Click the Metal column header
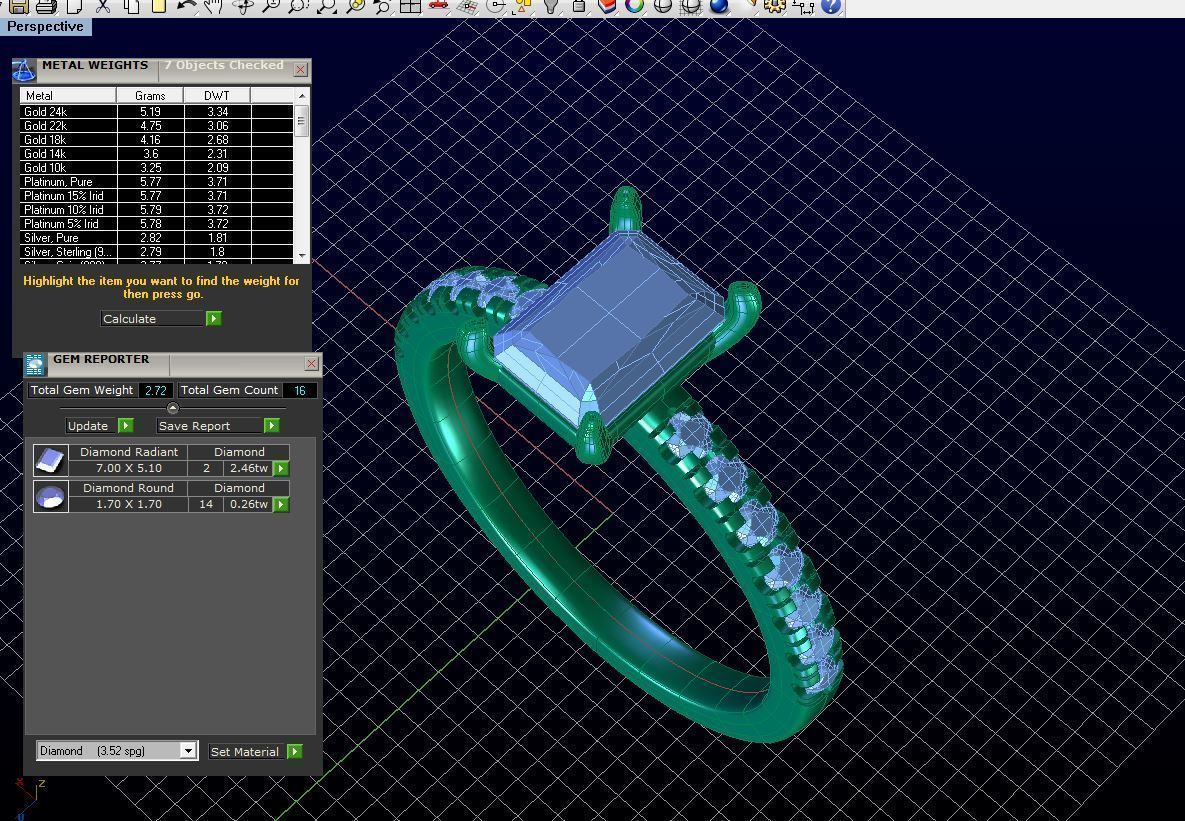This screenshot has width=1185, height=821. point(68,95)
